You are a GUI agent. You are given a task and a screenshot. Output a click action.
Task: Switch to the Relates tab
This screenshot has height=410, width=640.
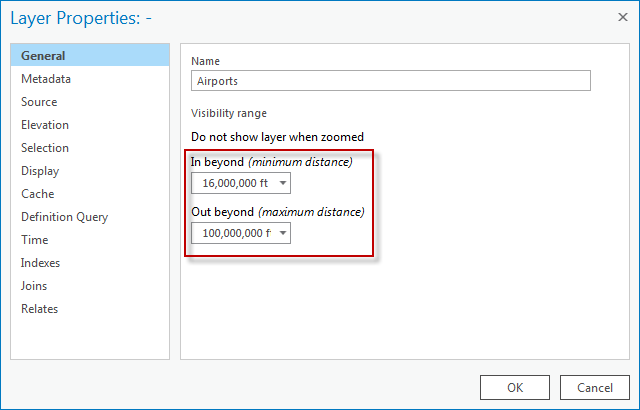[40, 309]
